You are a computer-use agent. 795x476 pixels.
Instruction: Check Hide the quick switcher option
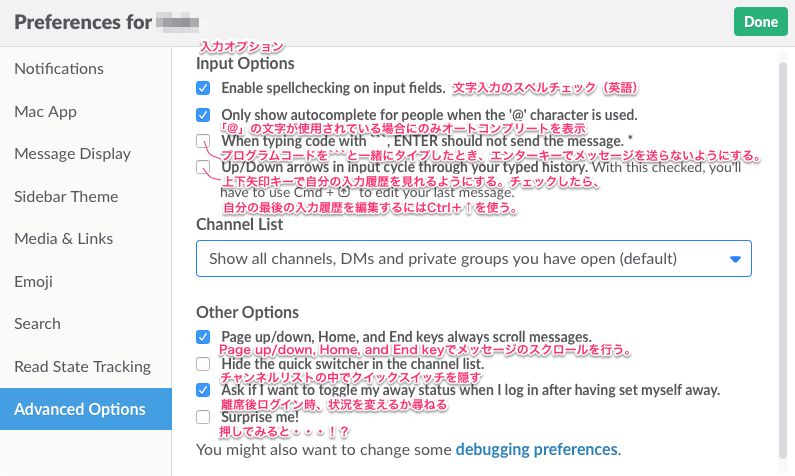pyautogui.click(x=203, y=363)
